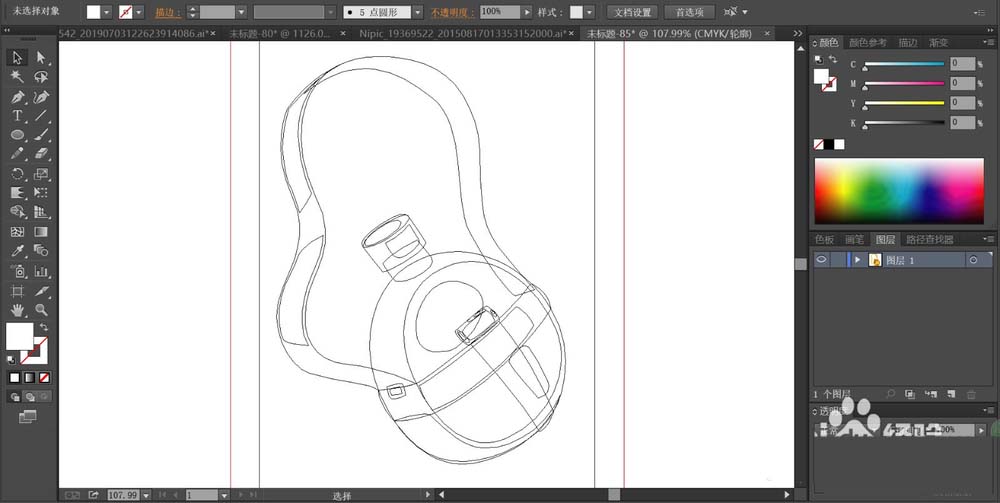Select the Rotate tool
The width and height of the screenshot is (1000, 503).
point(17,174)
